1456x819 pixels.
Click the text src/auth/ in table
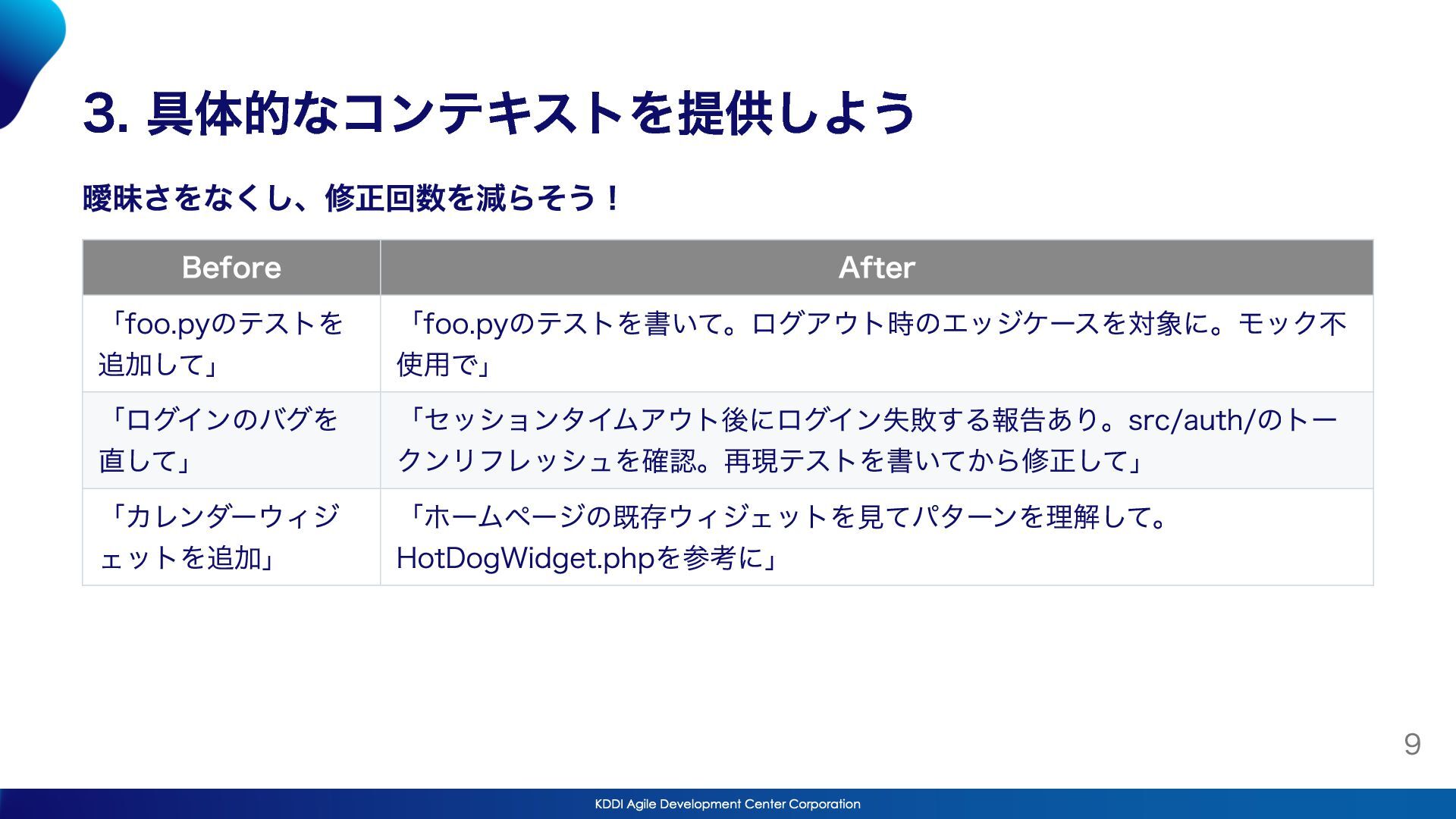click(x=1192, y=419)
